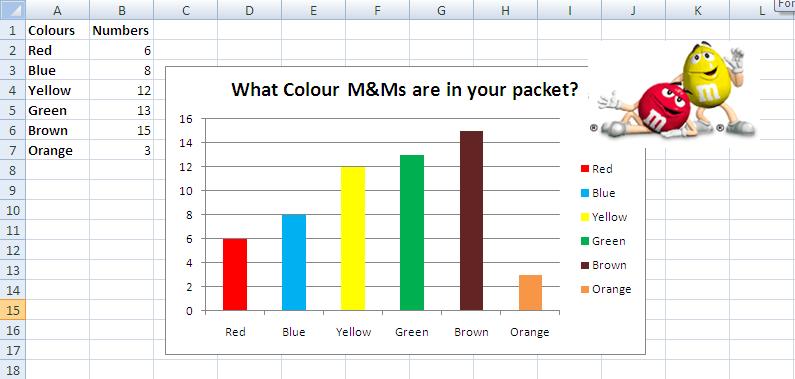Screen dimensions: 795x379
Task: Select all cells with the corner button
Action: pyautogui.click(x=13, y=10)
